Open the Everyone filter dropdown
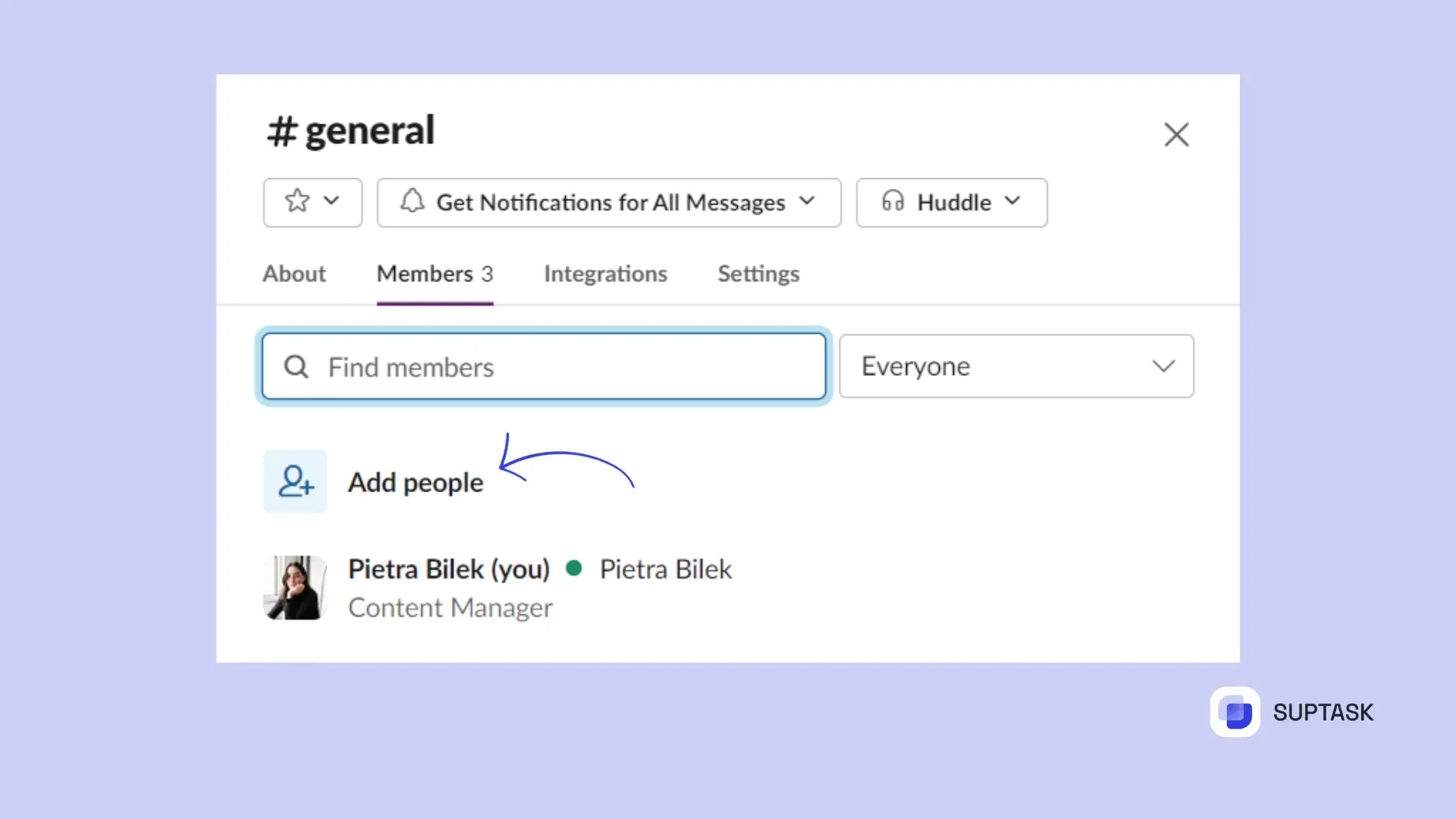Screen dimensions: 1456x819 [x=1016, y=366]
